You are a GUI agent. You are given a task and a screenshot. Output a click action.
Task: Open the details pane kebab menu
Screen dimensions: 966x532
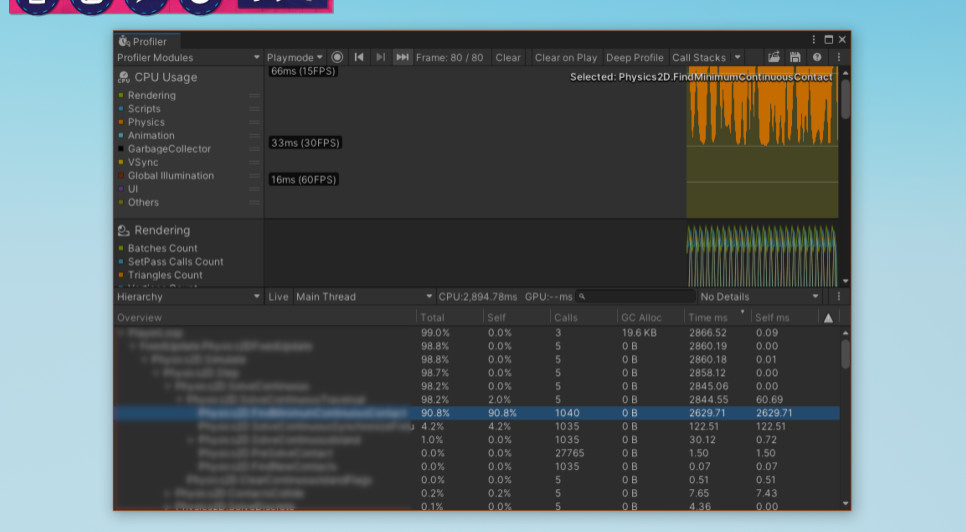click(838, 296)
